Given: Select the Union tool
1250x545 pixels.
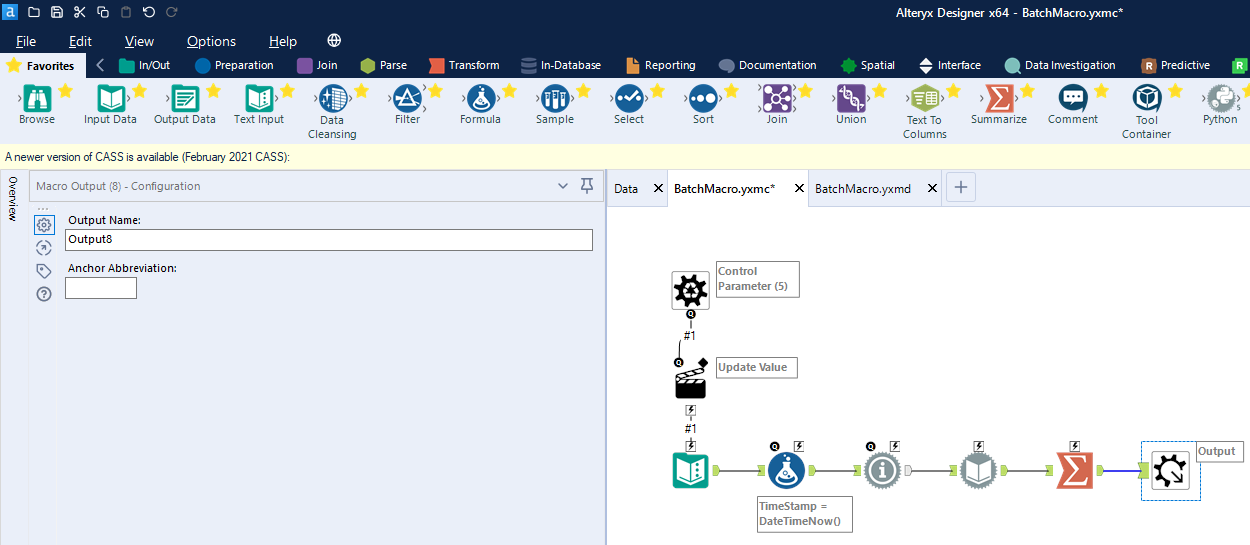Looking at the screenshot, I should (x=851, y=98).
